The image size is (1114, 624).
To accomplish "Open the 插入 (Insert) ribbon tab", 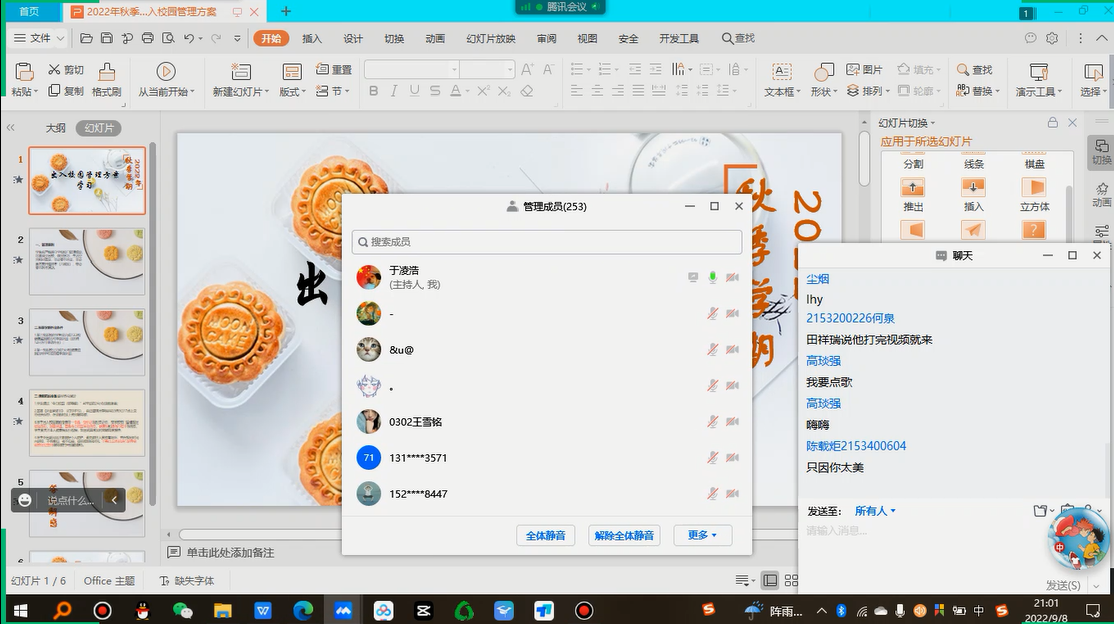I will point(312,38).
